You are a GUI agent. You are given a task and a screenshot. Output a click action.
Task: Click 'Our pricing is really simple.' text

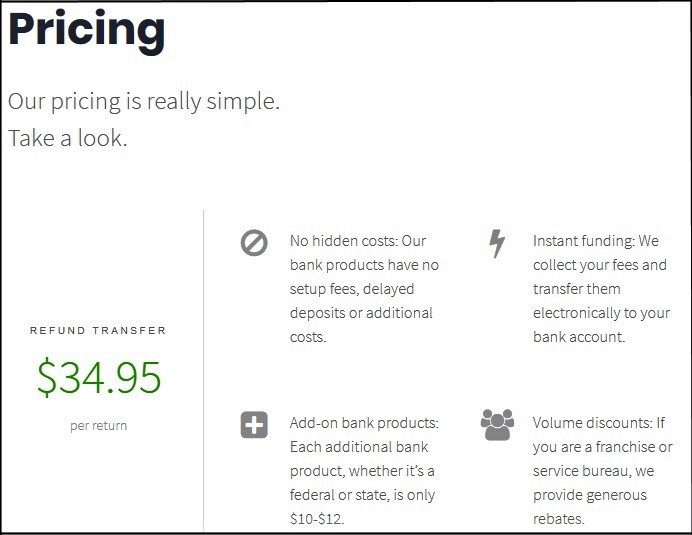click(144, 101)
